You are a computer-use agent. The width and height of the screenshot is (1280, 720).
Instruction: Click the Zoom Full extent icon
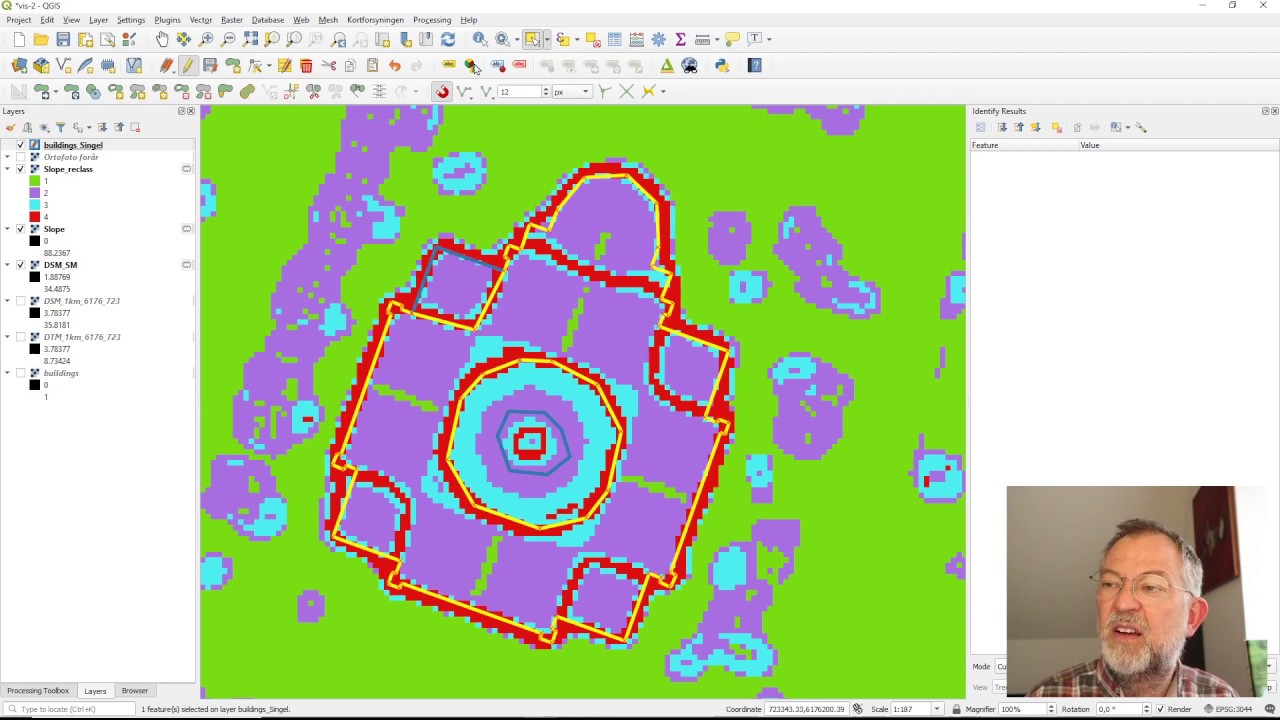(250, 39)
